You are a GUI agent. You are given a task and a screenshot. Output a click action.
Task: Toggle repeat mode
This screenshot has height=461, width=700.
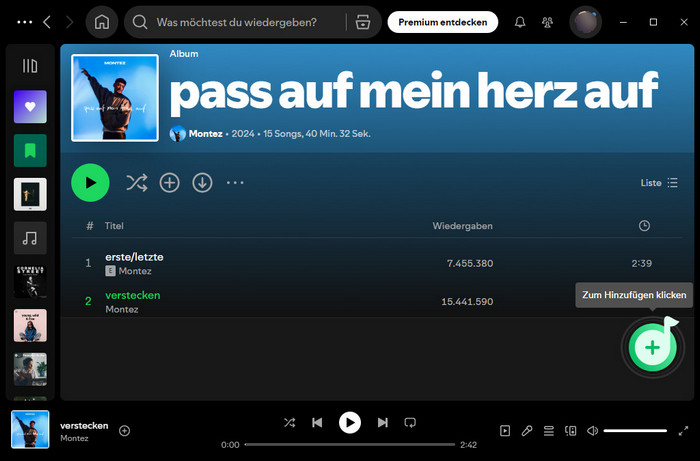point(410,422)
